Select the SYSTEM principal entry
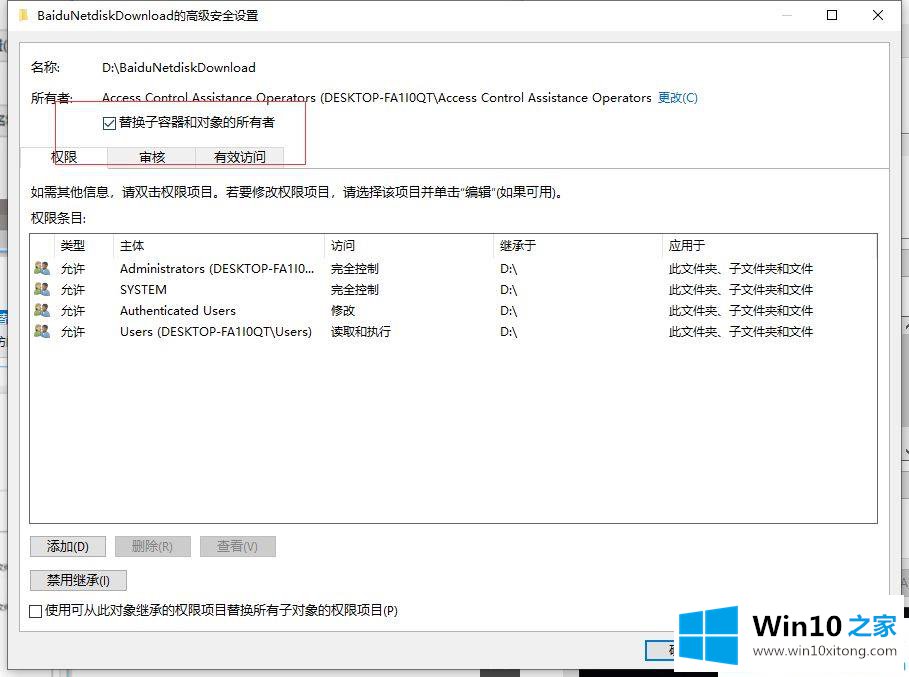The width and height of the screenshot is (909, 677). [143, 289]
